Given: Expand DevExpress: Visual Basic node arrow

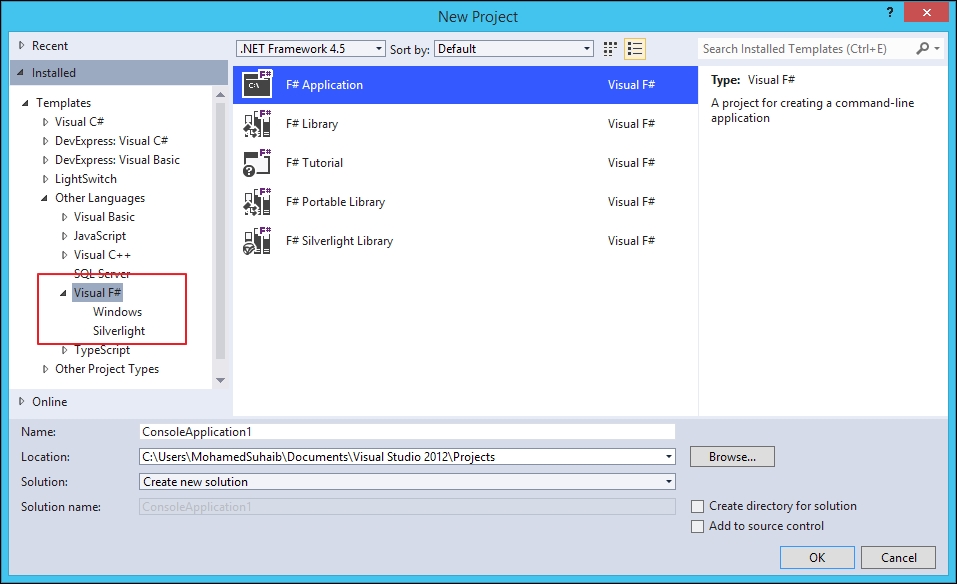Looking at the screenshot, I should [x=45, y=159].
